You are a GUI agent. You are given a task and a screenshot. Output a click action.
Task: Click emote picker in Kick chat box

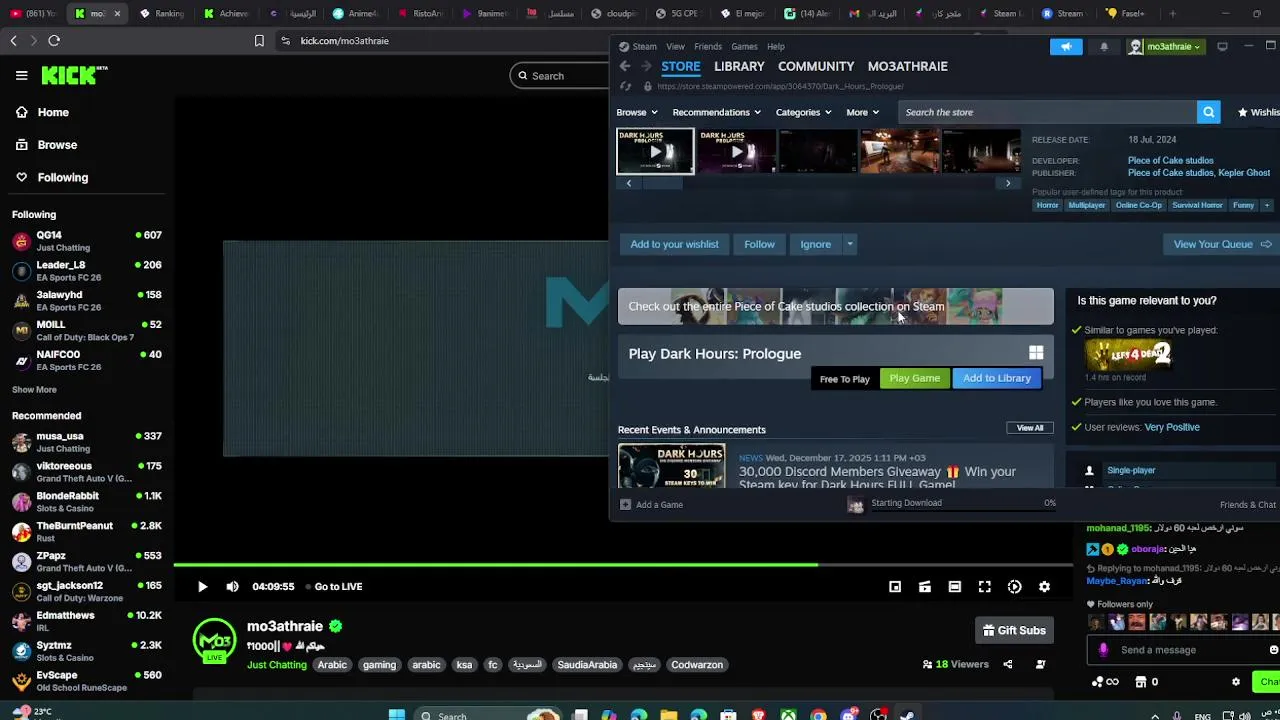[1273, 650]
